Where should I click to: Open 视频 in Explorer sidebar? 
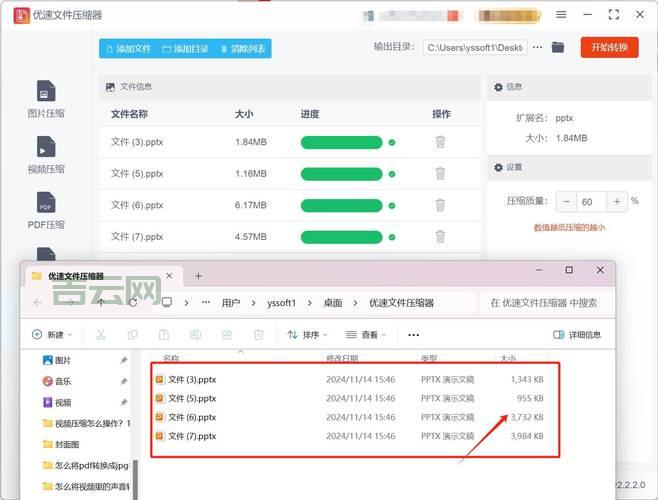coord(57,403)
